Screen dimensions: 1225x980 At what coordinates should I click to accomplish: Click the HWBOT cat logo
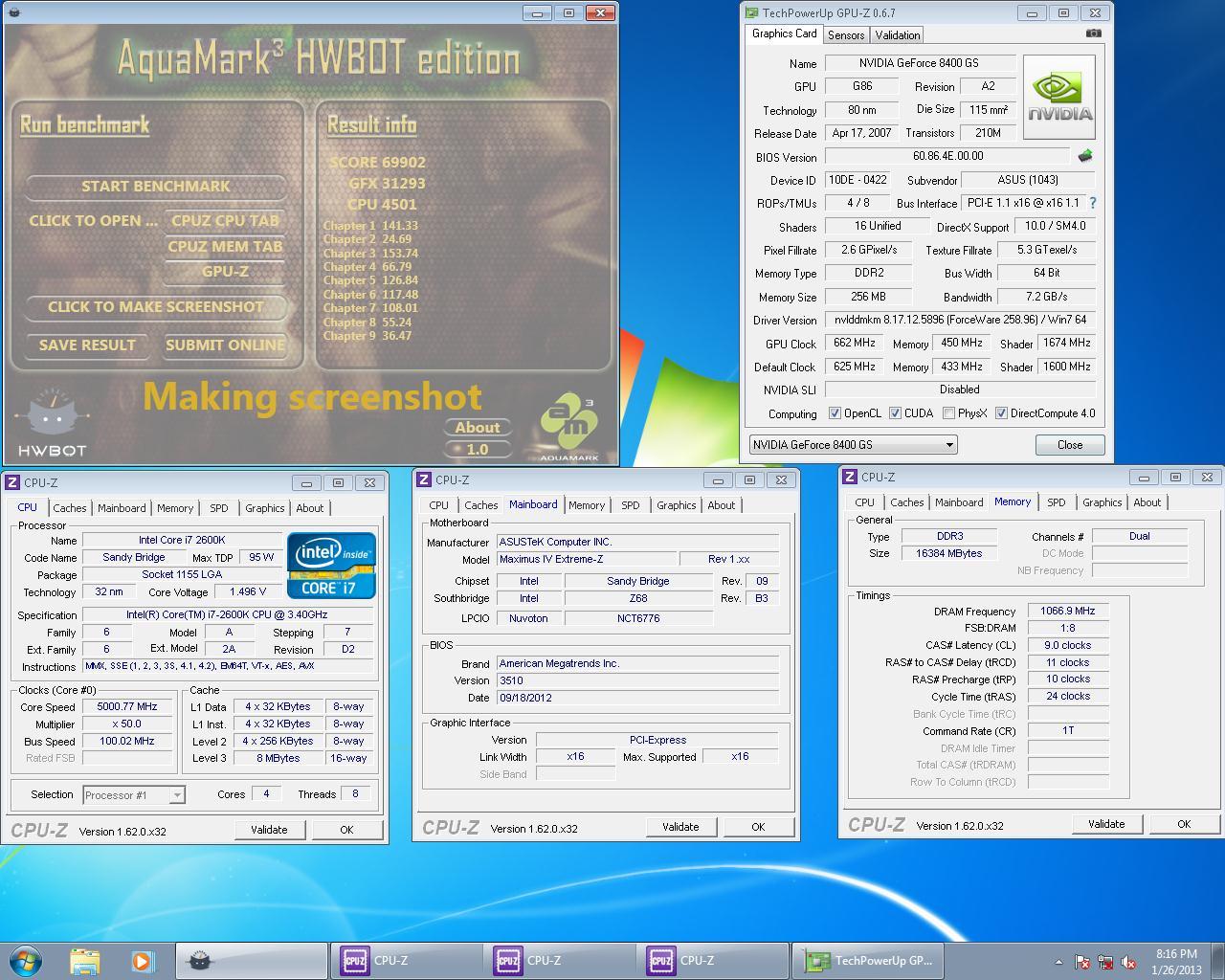pyautogui.click(x=53, y=424)
